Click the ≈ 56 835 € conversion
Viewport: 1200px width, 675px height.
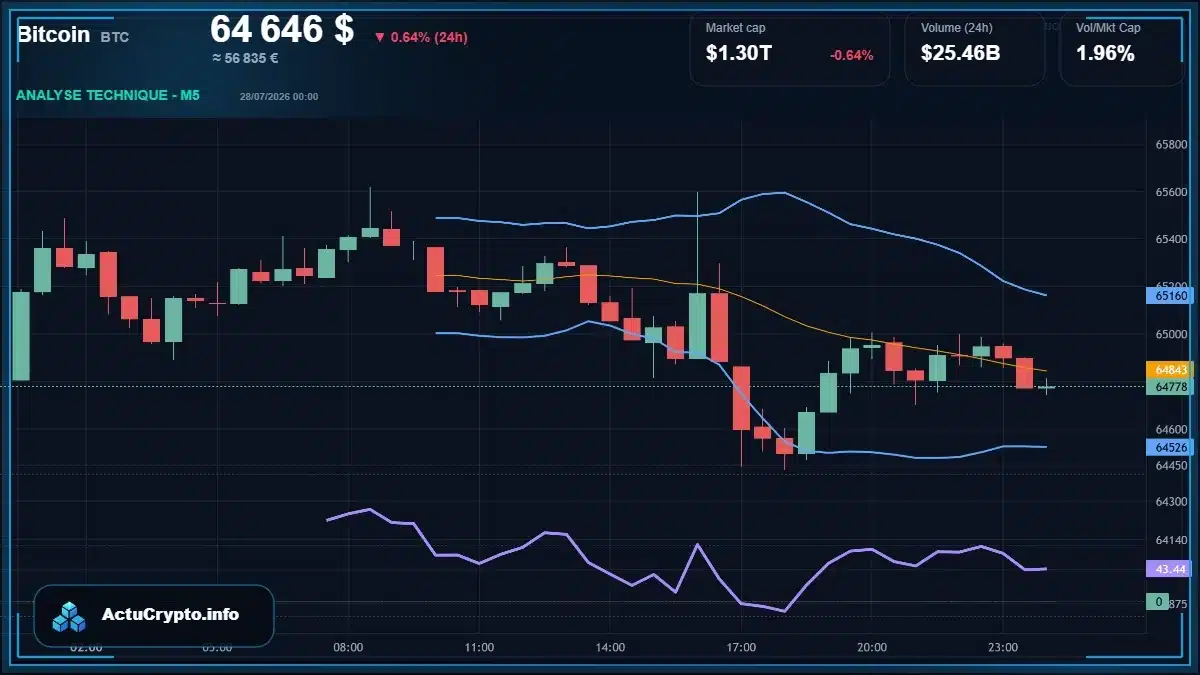coord(245,58)
